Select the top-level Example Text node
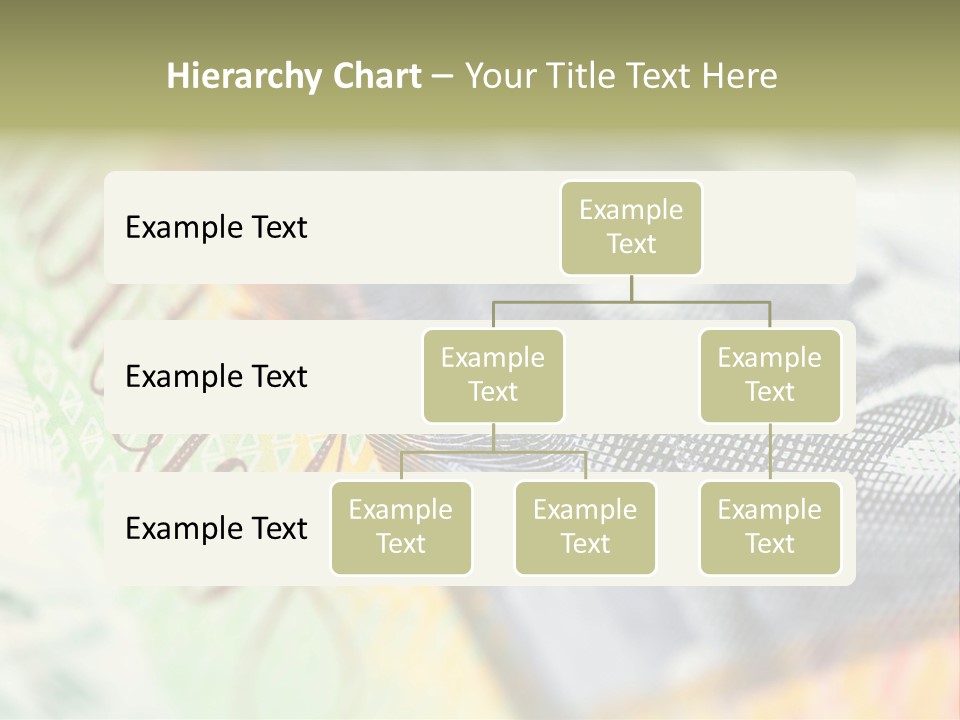 [631, 228]
